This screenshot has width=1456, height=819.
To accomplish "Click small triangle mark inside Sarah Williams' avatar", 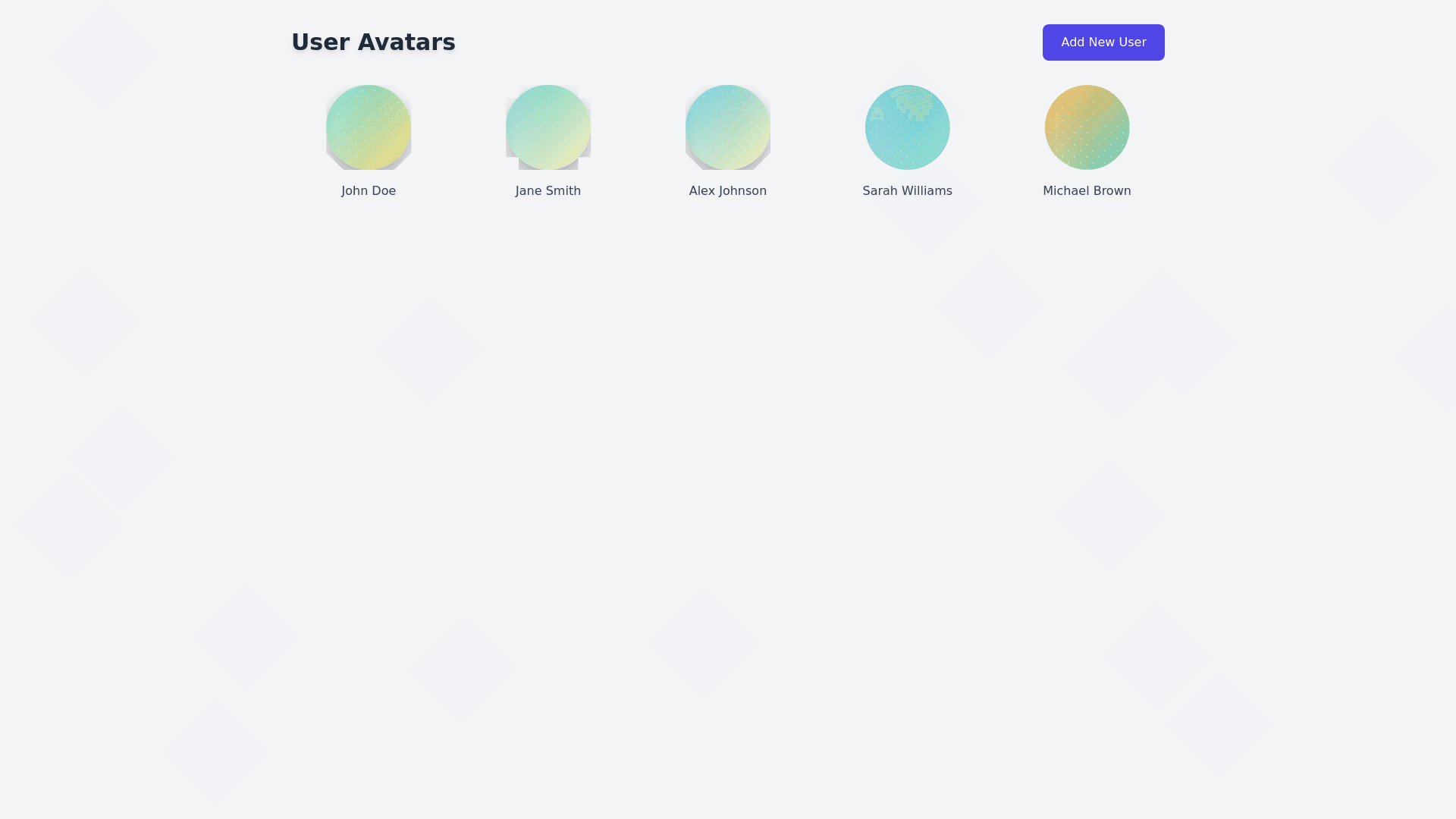I will click(877, 114).
